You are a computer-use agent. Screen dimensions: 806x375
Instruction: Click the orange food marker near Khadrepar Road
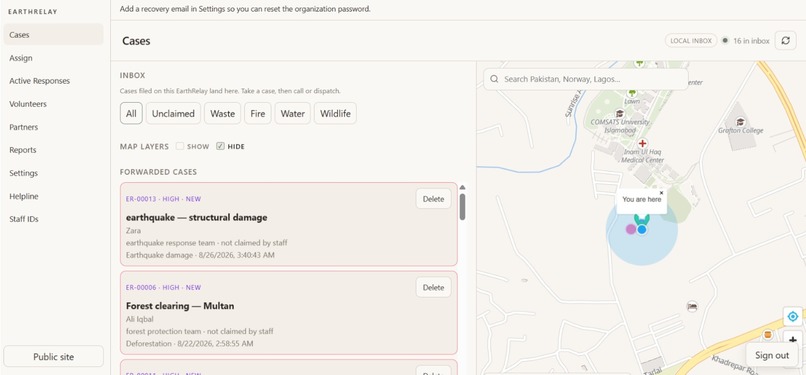(x=767, y=334)
